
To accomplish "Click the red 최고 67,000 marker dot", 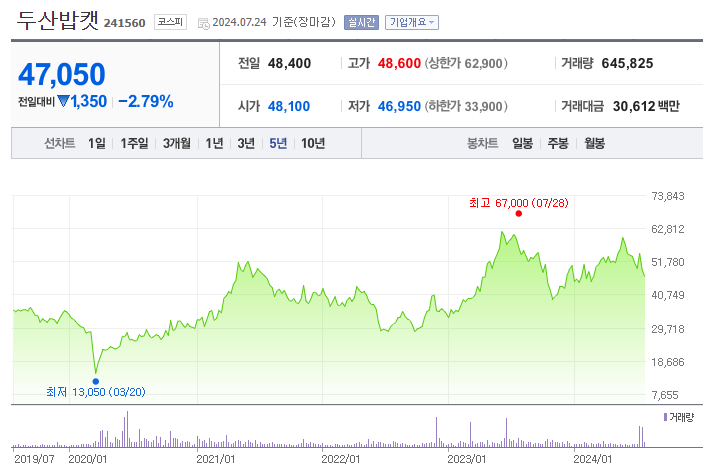I will [x=519, y=213].
